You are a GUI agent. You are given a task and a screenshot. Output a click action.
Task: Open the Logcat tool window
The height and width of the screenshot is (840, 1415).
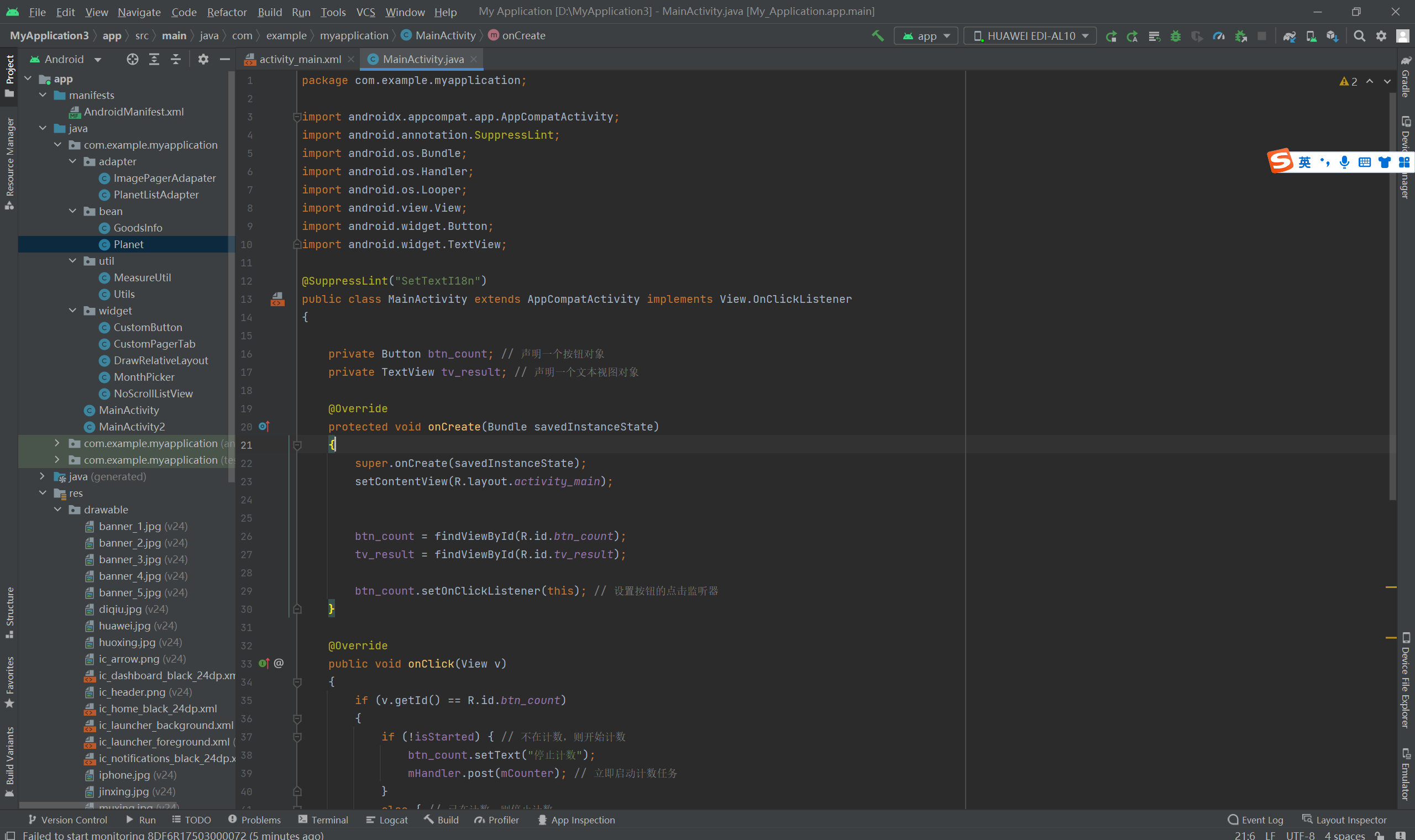pos(387,820)
